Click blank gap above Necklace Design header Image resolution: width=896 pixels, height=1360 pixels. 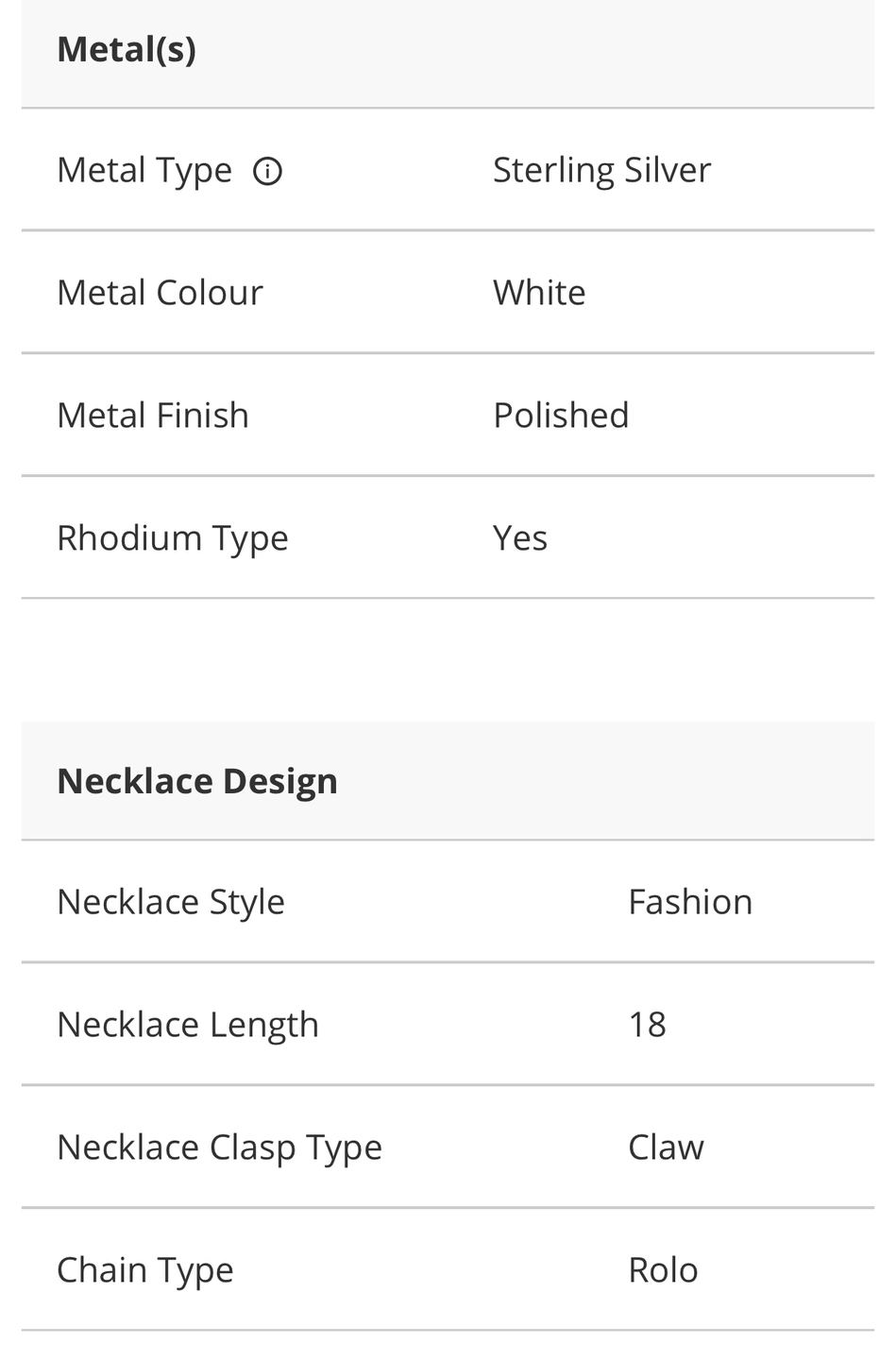(448, 660)
